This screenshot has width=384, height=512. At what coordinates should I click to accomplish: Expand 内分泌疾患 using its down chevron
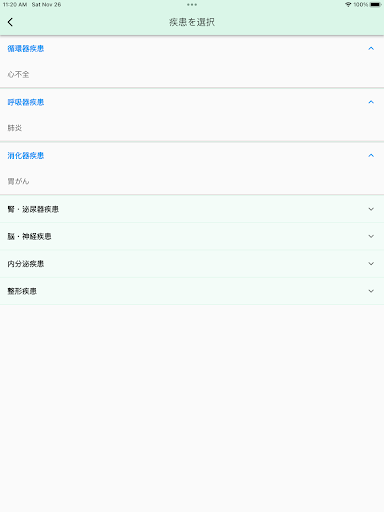click(x=371, y=264)
